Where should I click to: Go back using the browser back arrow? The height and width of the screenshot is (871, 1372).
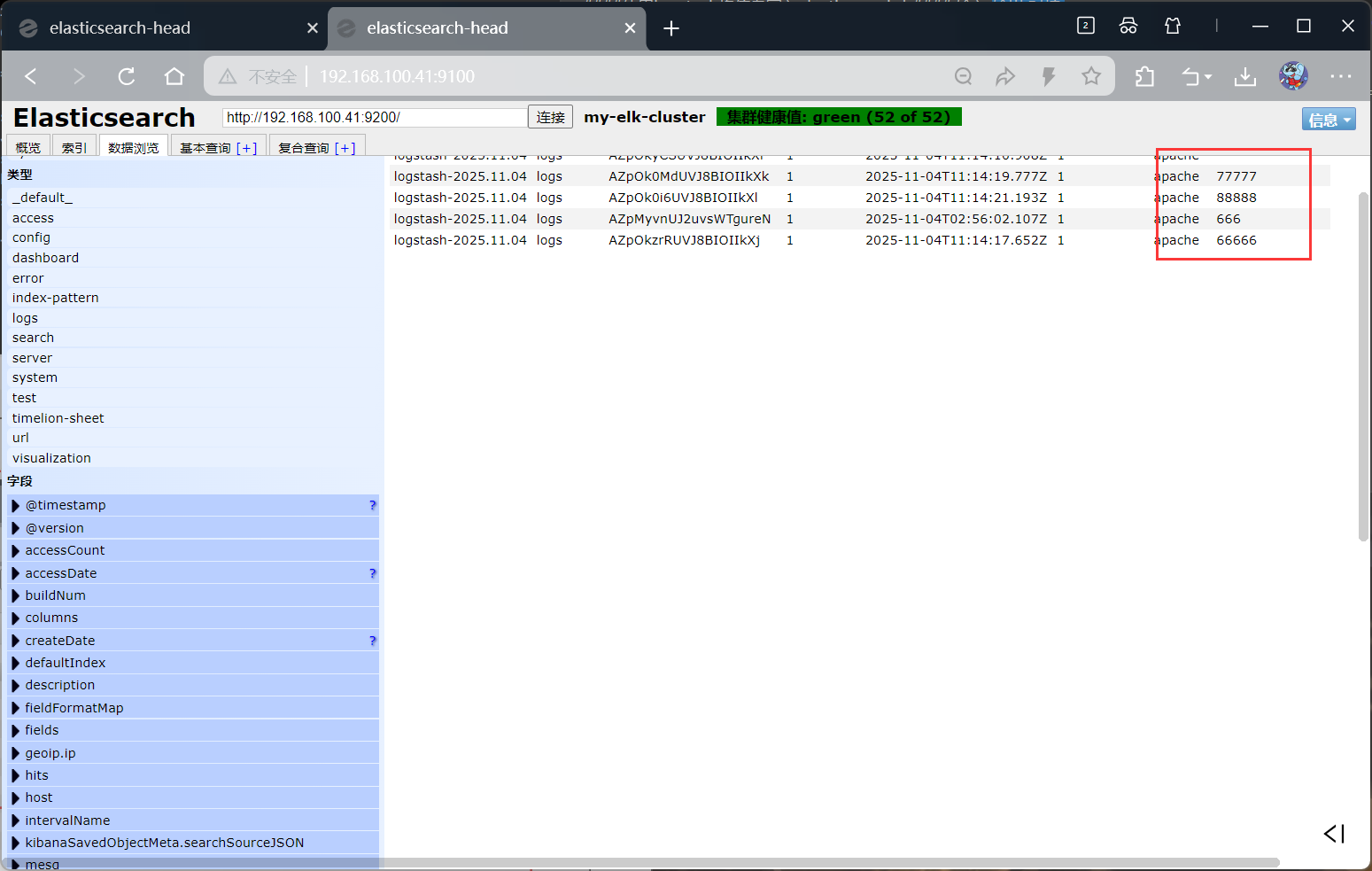(31, 76)
